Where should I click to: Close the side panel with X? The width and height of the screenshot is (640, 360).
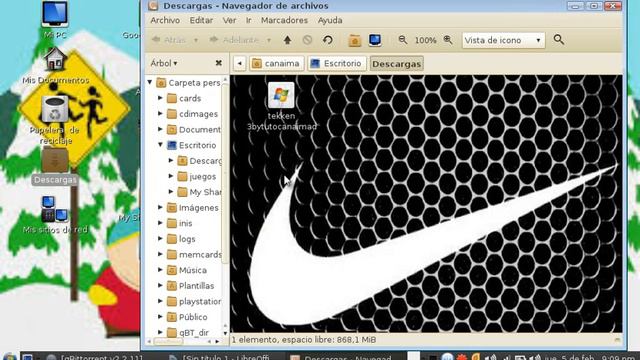click(218, 63)
